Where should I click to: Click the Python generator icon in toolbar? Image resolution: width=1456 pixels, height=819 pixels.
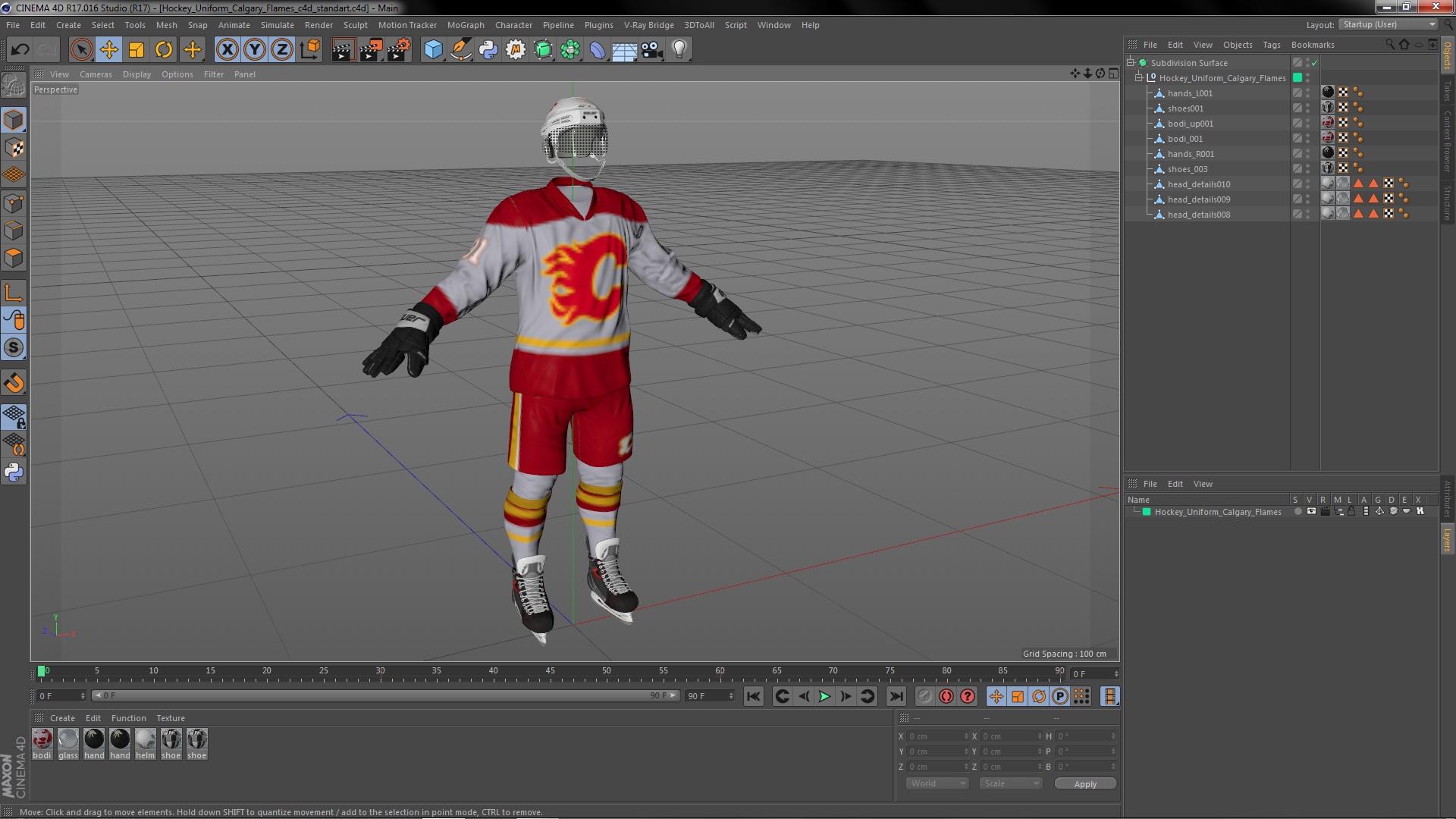488,50
